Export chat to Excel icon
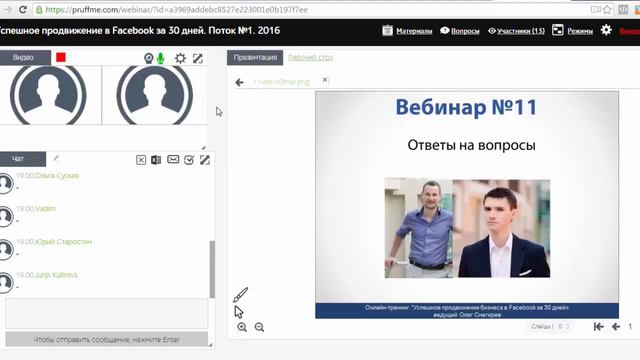The height and width of the screenshot is (360, 640). click(x=156, y=160)
